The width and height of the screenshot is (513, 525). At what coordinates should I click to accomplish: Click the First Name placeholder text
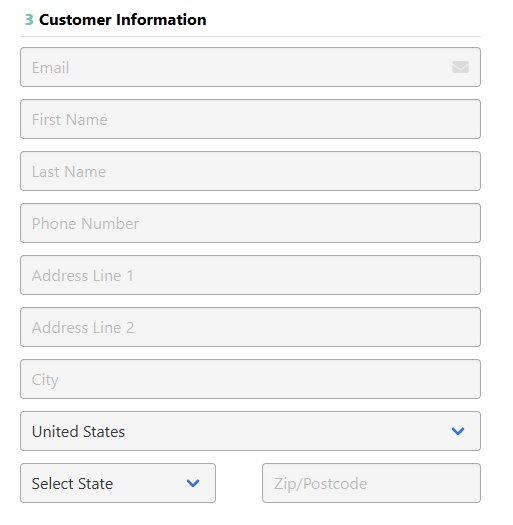[x=70, y=120]
